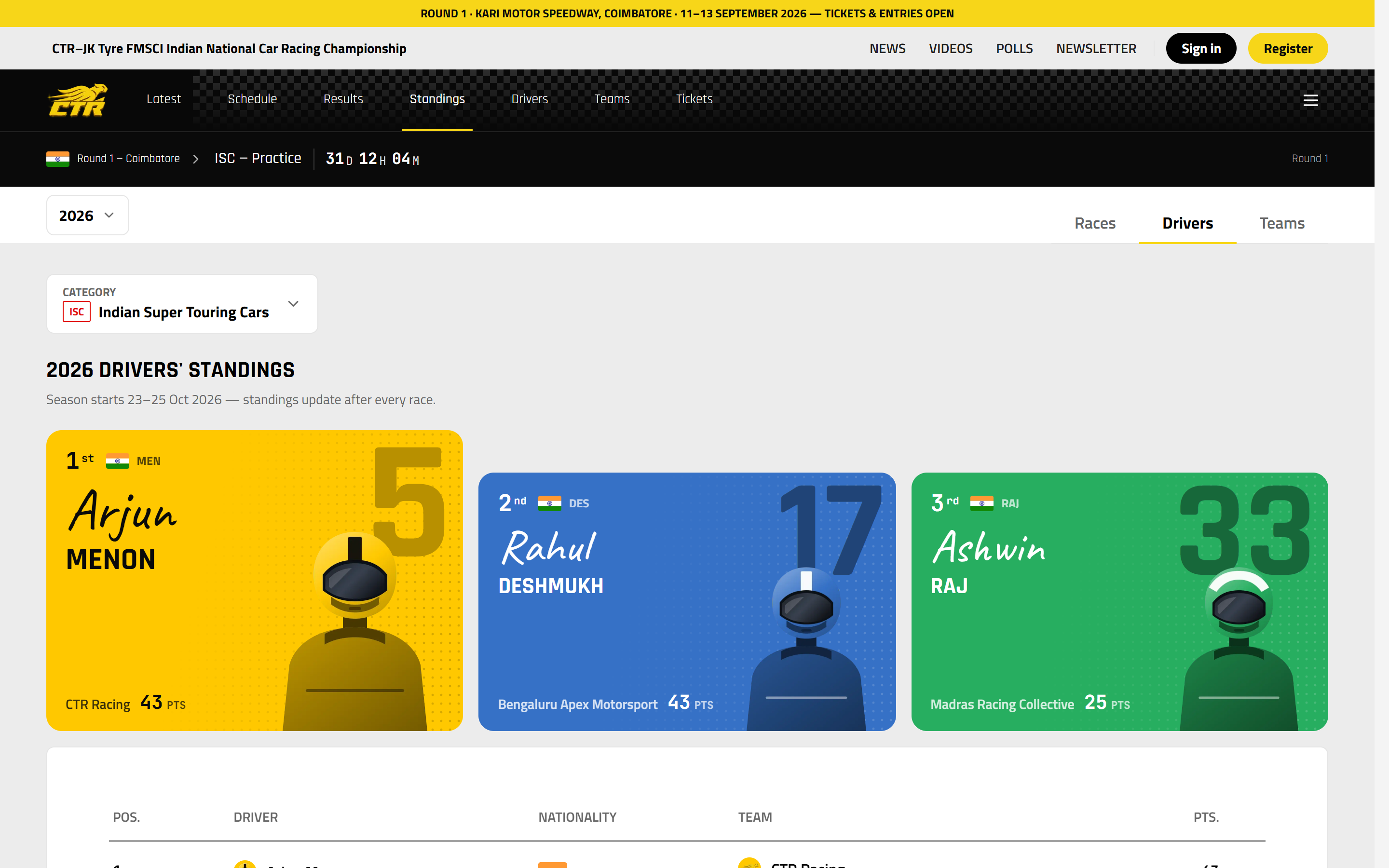Switch to the Races tab

(1094, 223)
